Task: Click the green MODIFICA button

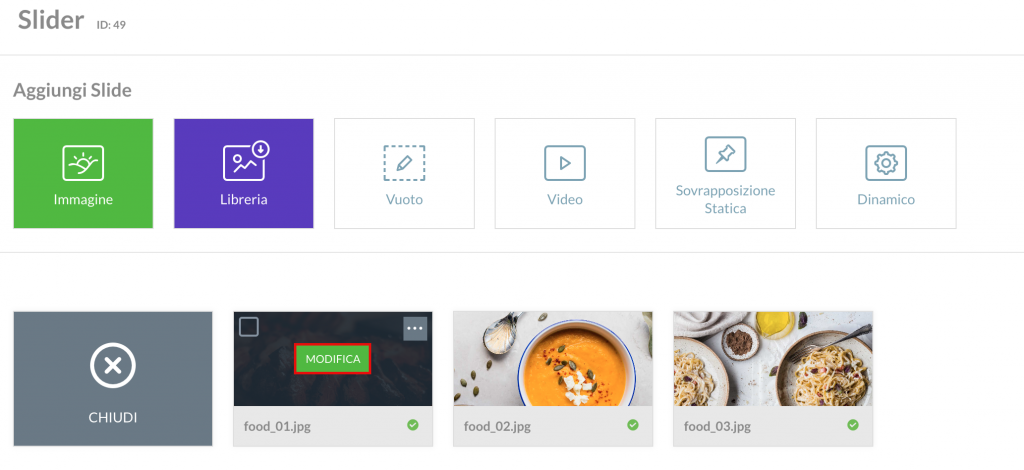Action: click(x=332, y=359)
